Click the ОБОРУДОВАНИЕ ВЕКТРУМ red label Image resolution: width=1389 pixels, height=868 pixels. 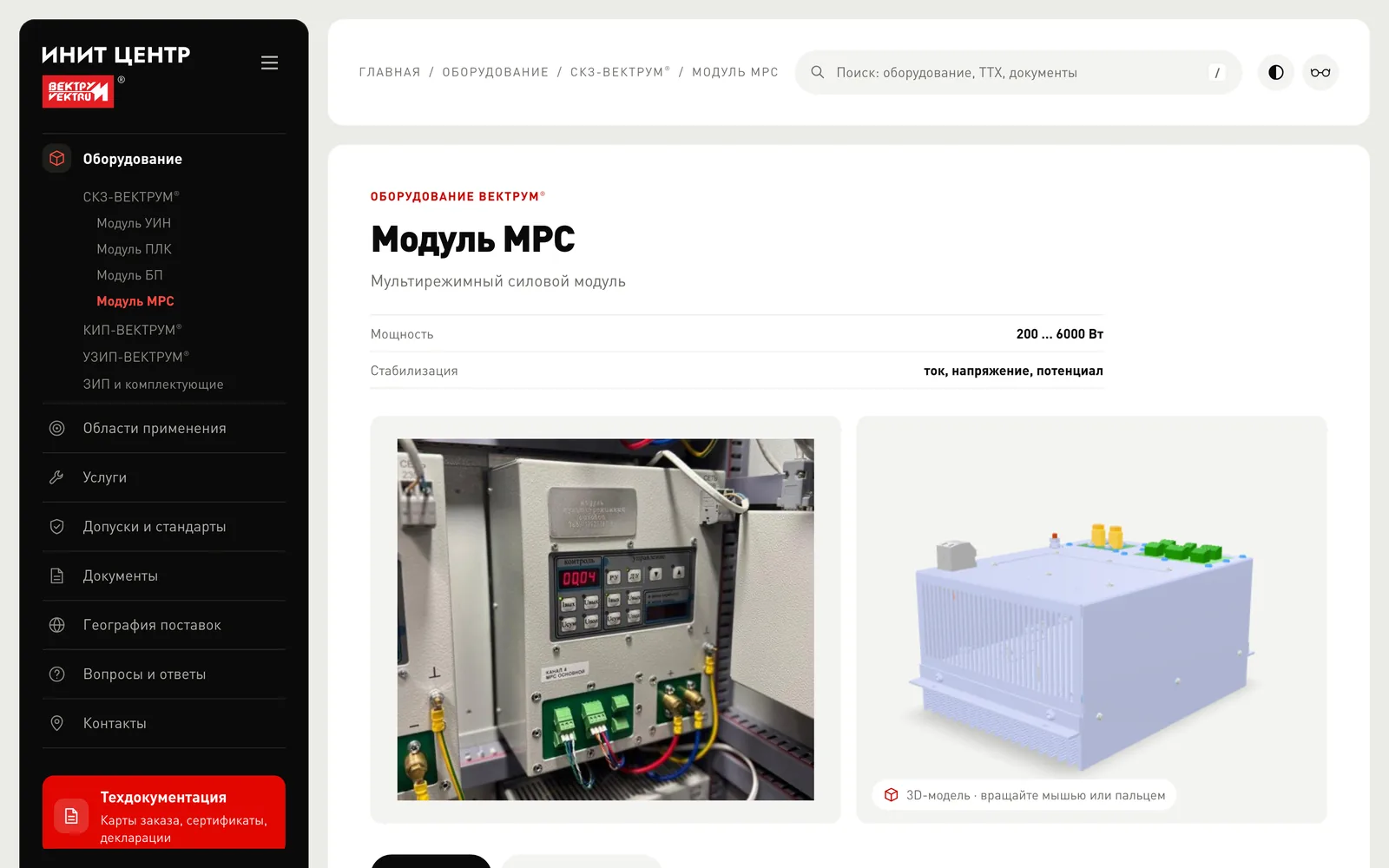pos(458,196)
